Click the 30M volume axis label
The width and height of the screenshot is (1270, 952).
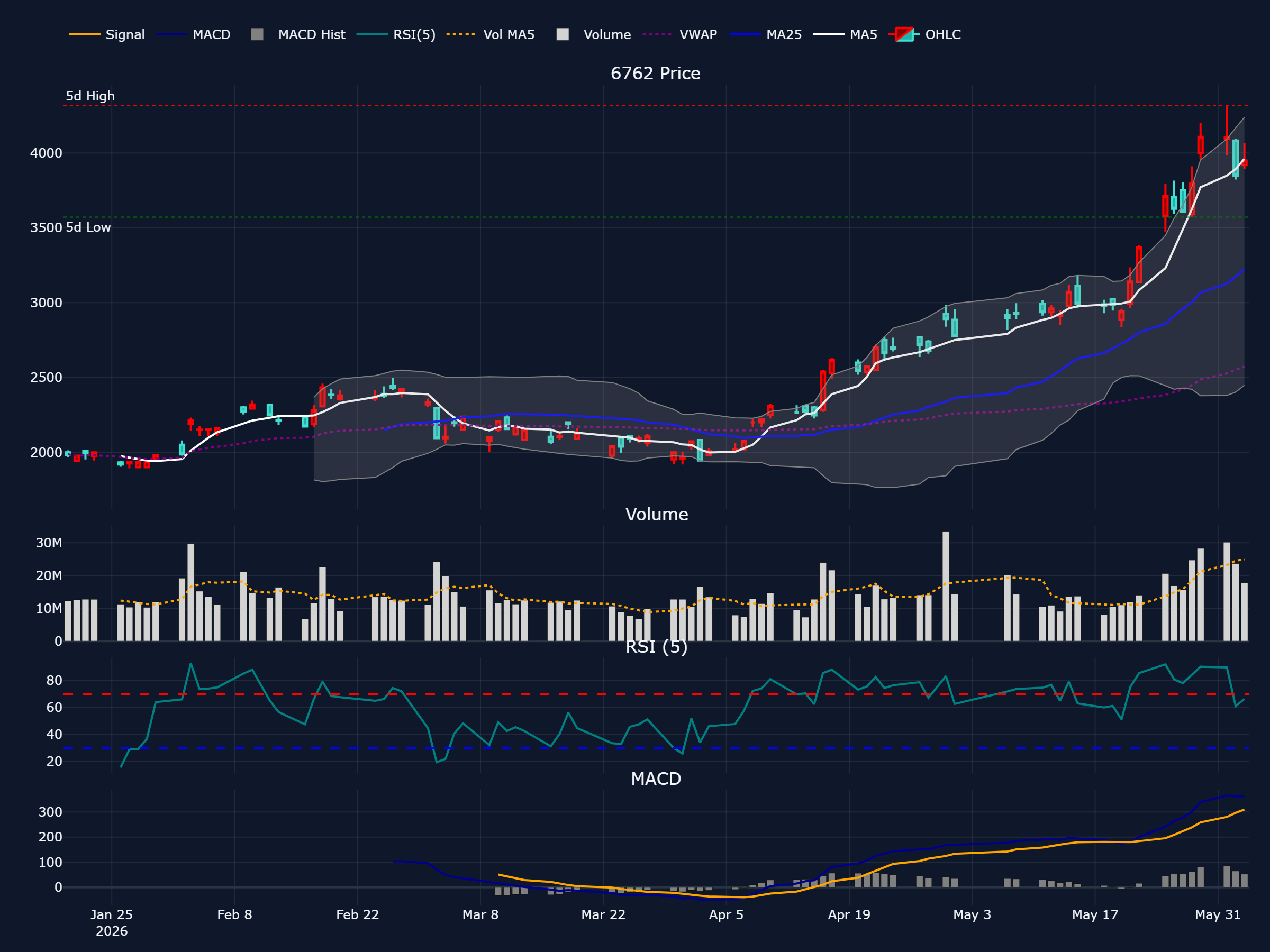(x=49, y=543)
